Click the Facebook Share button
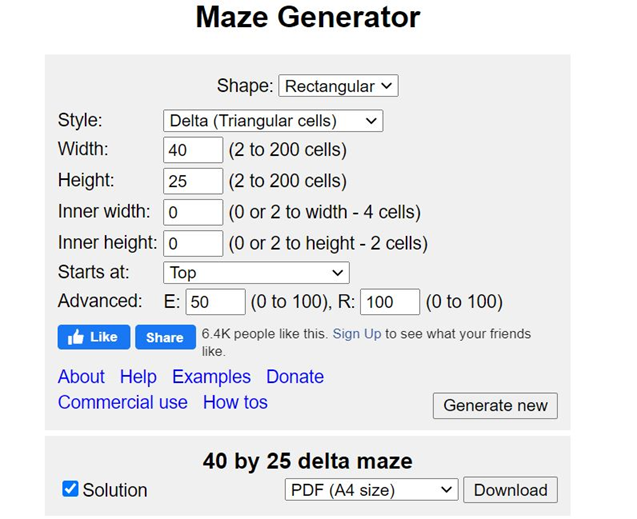 coord(165,337)
